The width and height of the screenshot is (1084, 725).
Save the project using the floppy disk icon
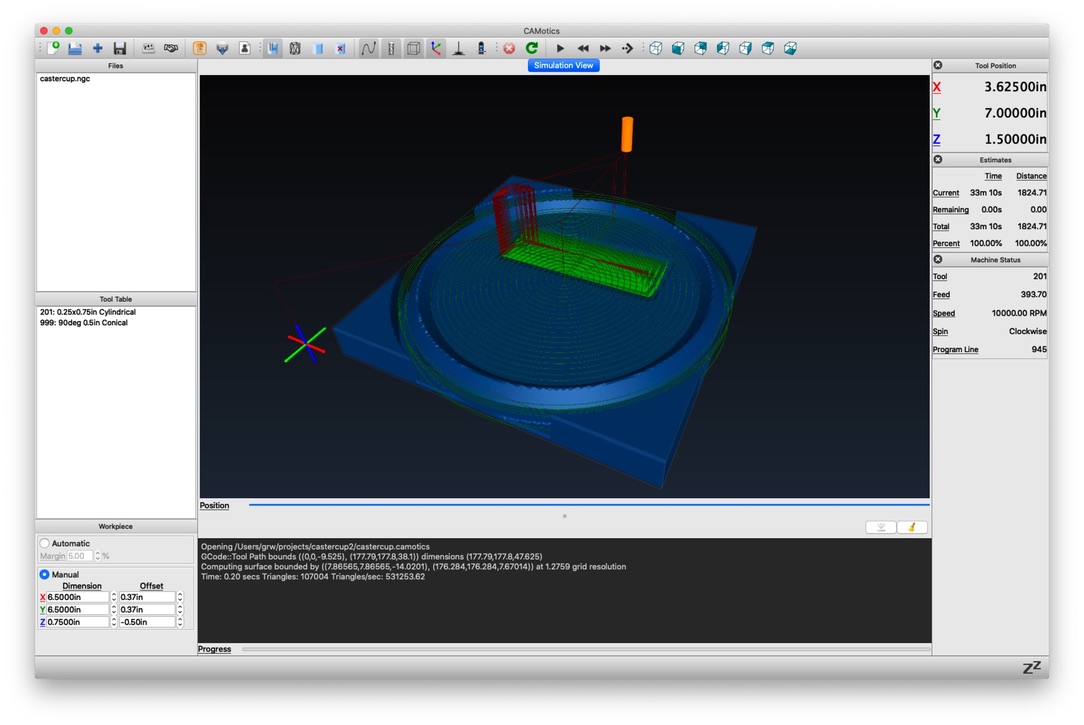[x=120, y=48]
